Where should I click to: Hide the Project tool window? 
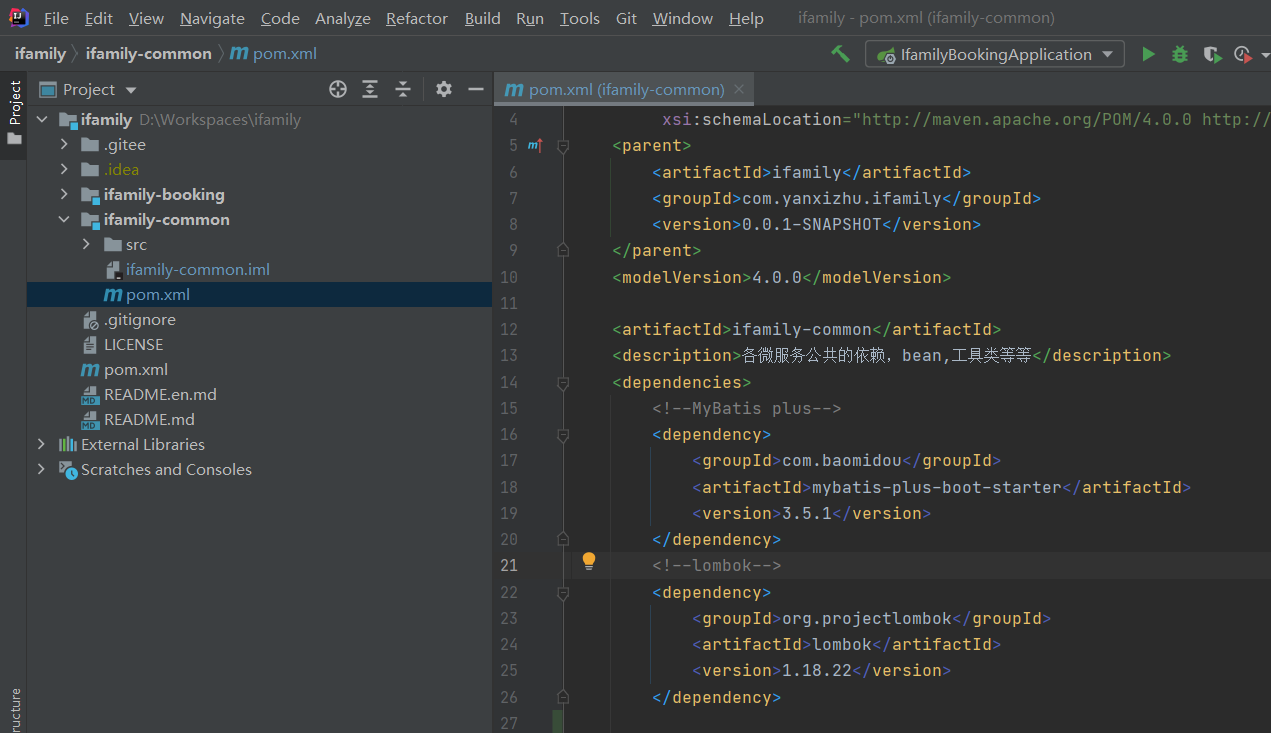point(476,89)
